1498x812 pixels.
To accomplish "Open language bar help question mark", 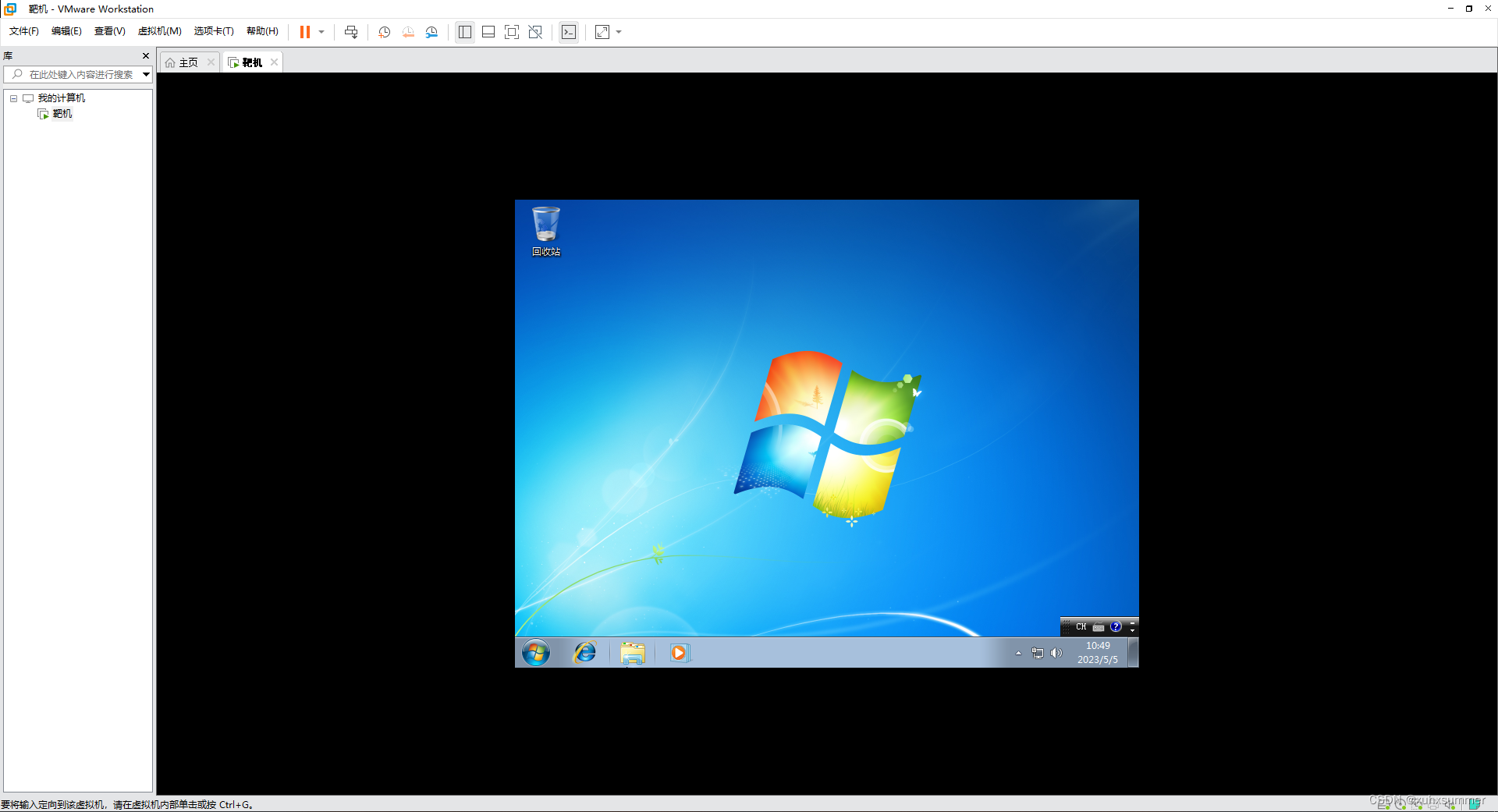I will pyautogui.click(x=1116, y=627).
